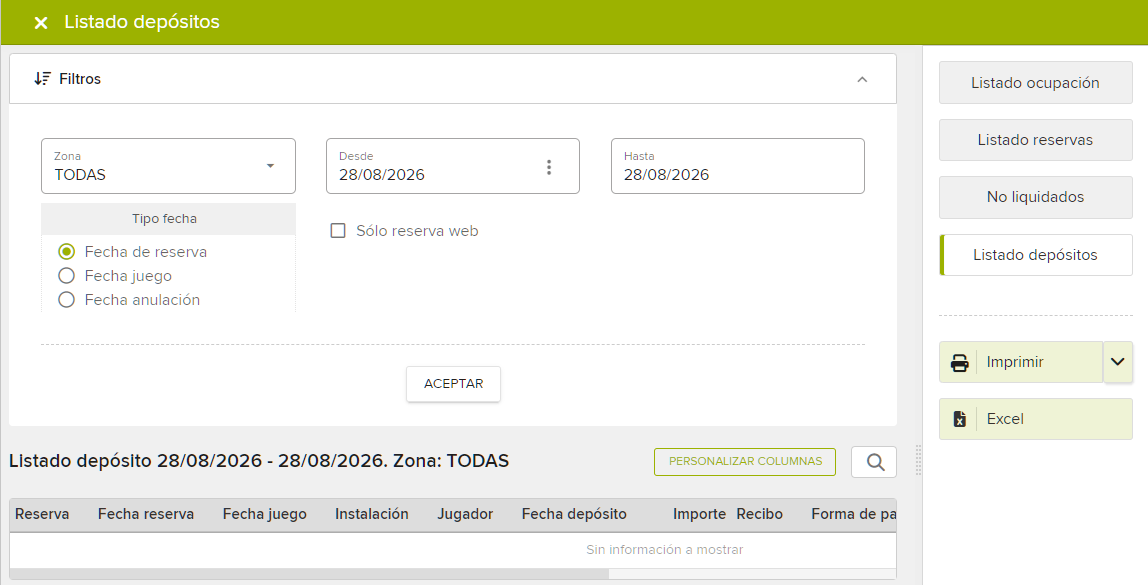Open PERSONALIZAR COLUMNAS

tap(745, 461)
